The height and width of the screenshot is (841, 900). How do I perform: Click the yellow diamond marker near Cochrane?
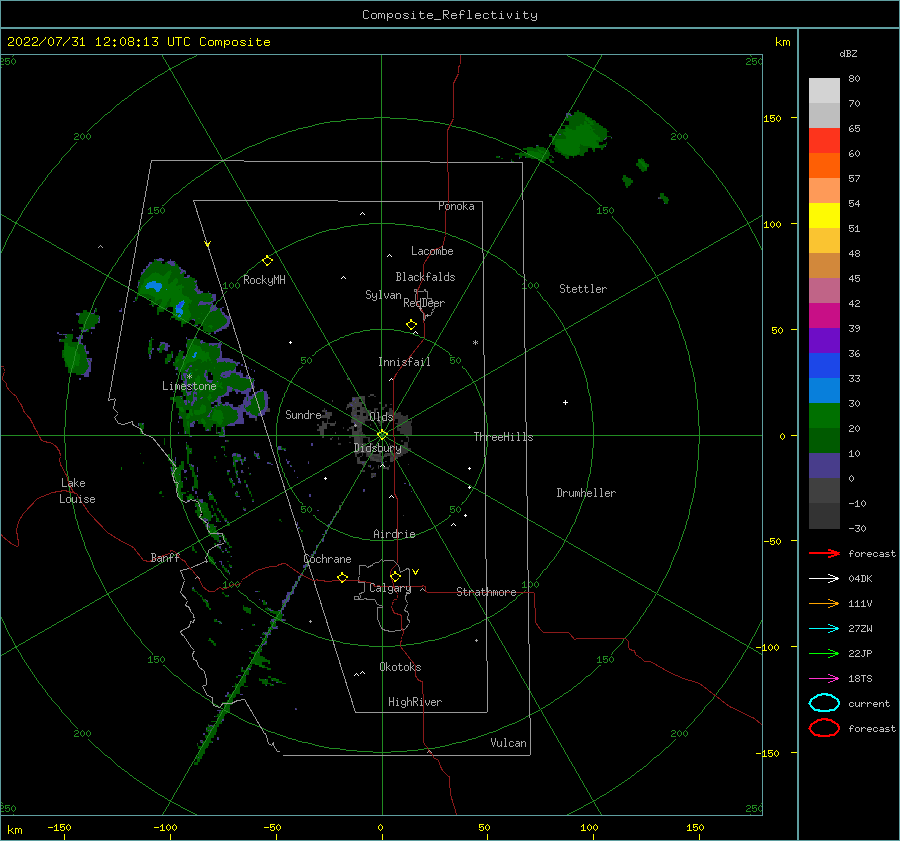pos(343,578)
